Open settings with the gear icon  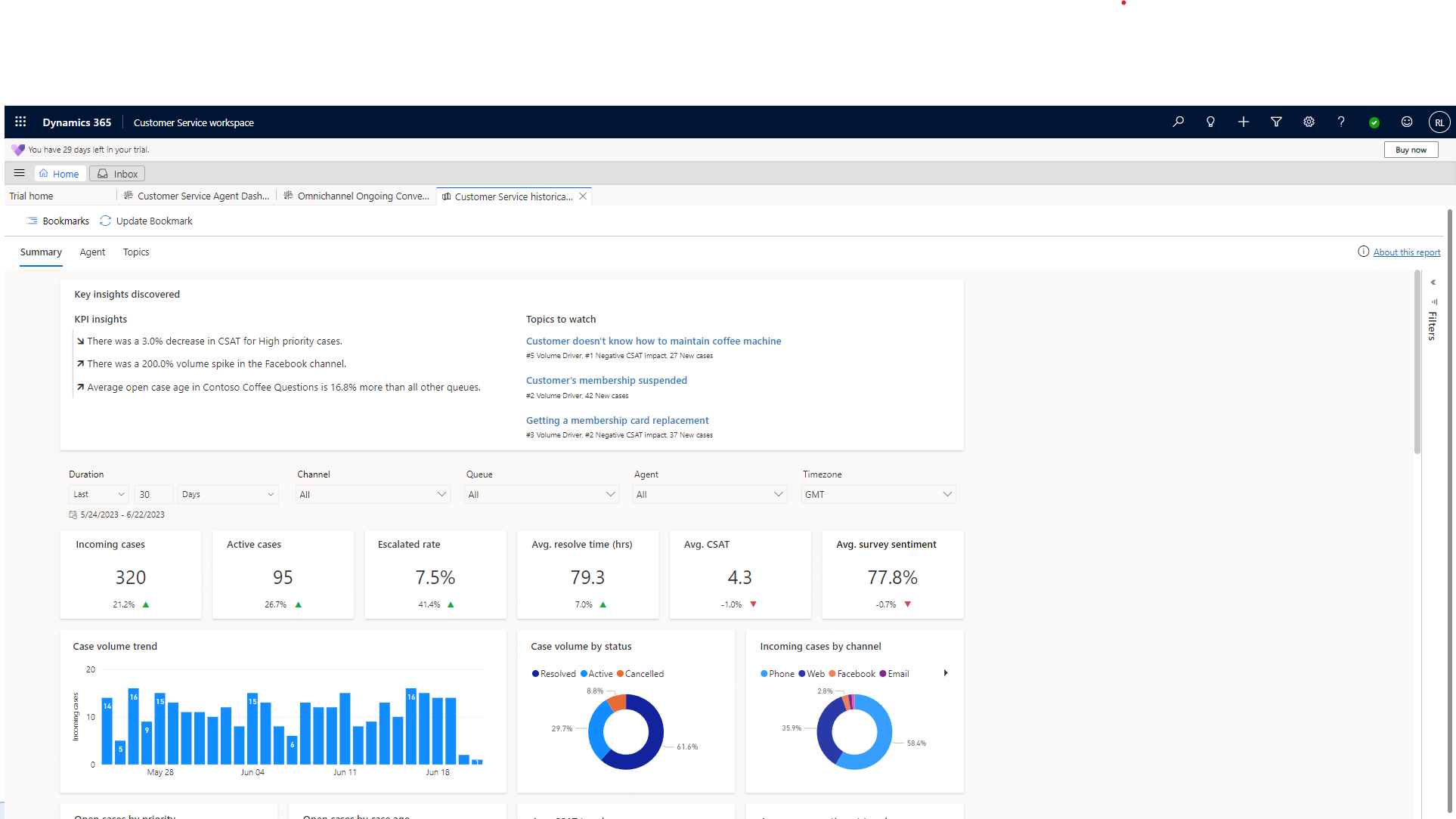pos(1309,122)
